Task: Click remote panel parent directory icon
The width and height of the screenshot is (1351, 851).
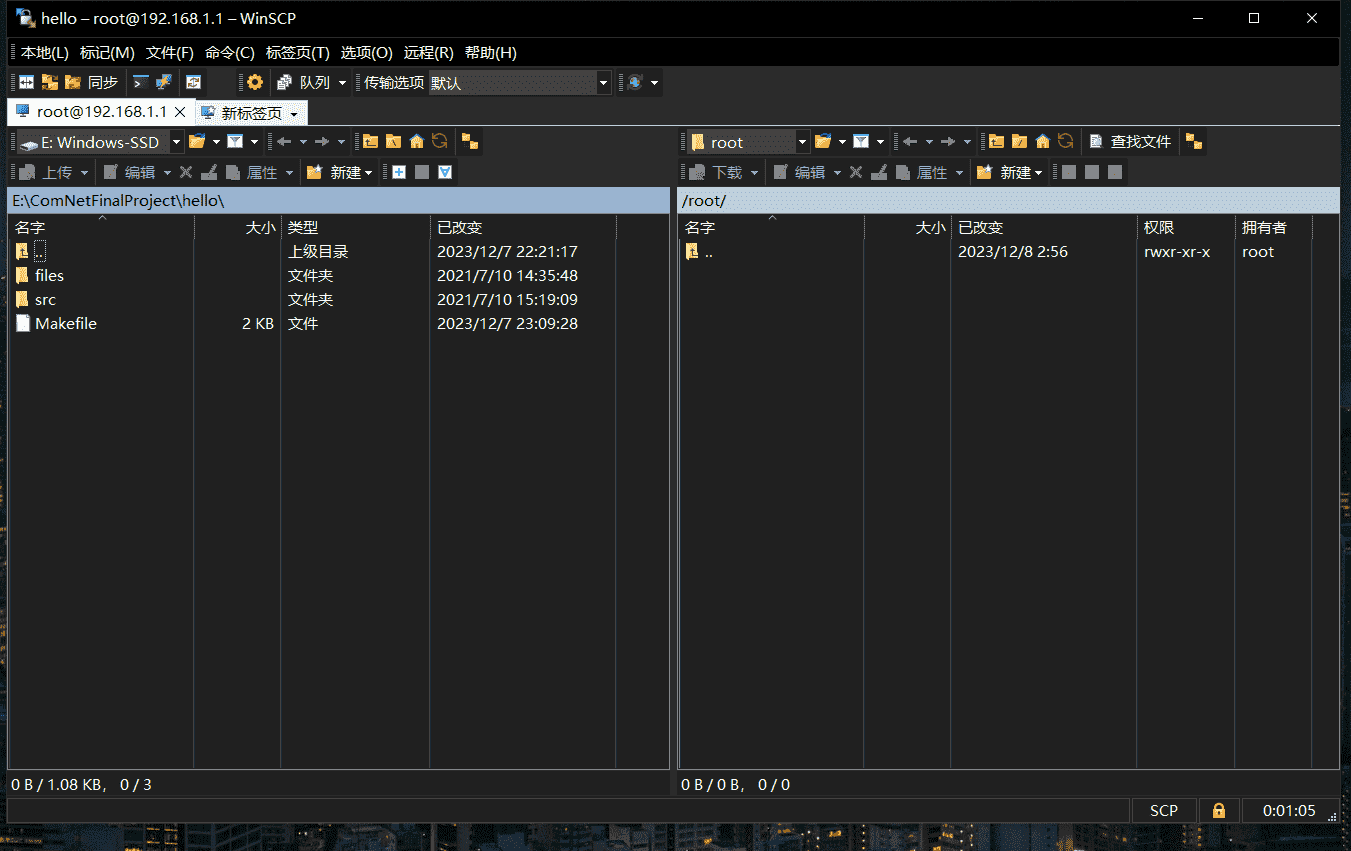Action: point(996,142)
